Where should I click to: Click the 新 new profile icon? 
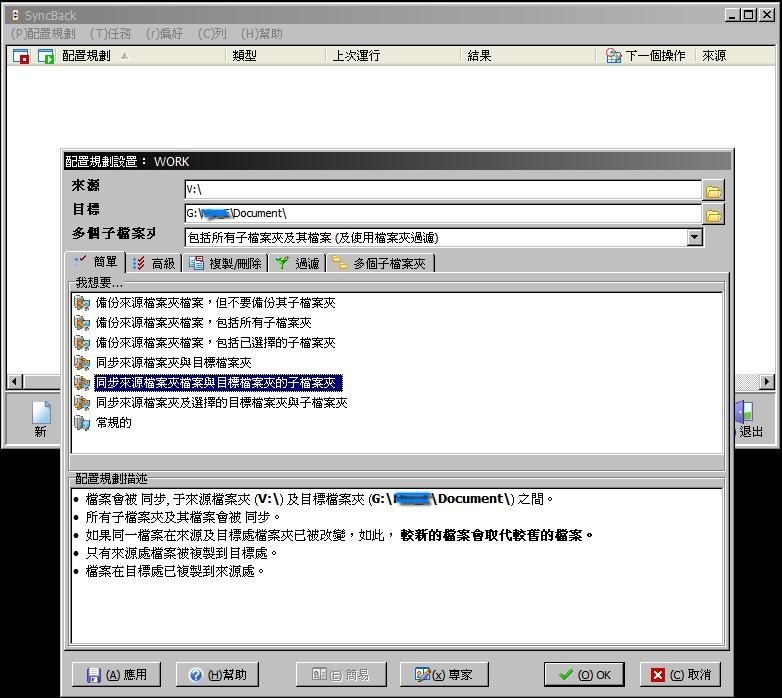pyautogui.click(x=41, y=412)
